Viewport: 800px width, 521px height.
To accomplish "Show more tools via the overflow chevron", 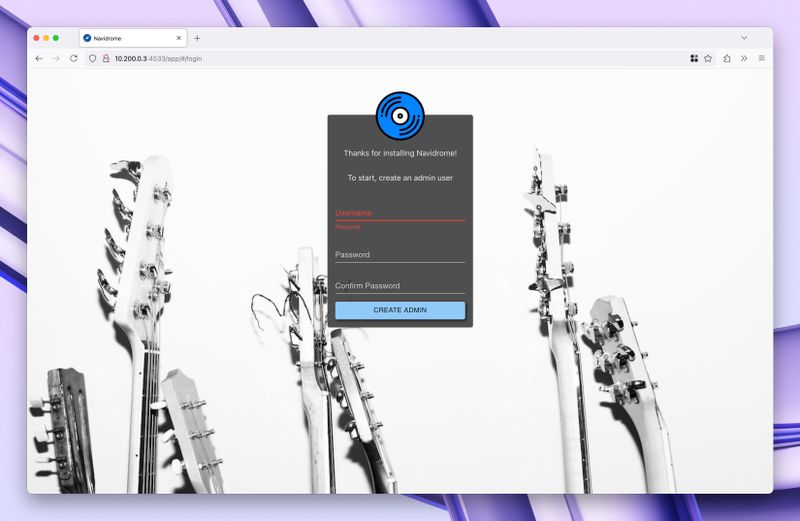I will point(744,58).
